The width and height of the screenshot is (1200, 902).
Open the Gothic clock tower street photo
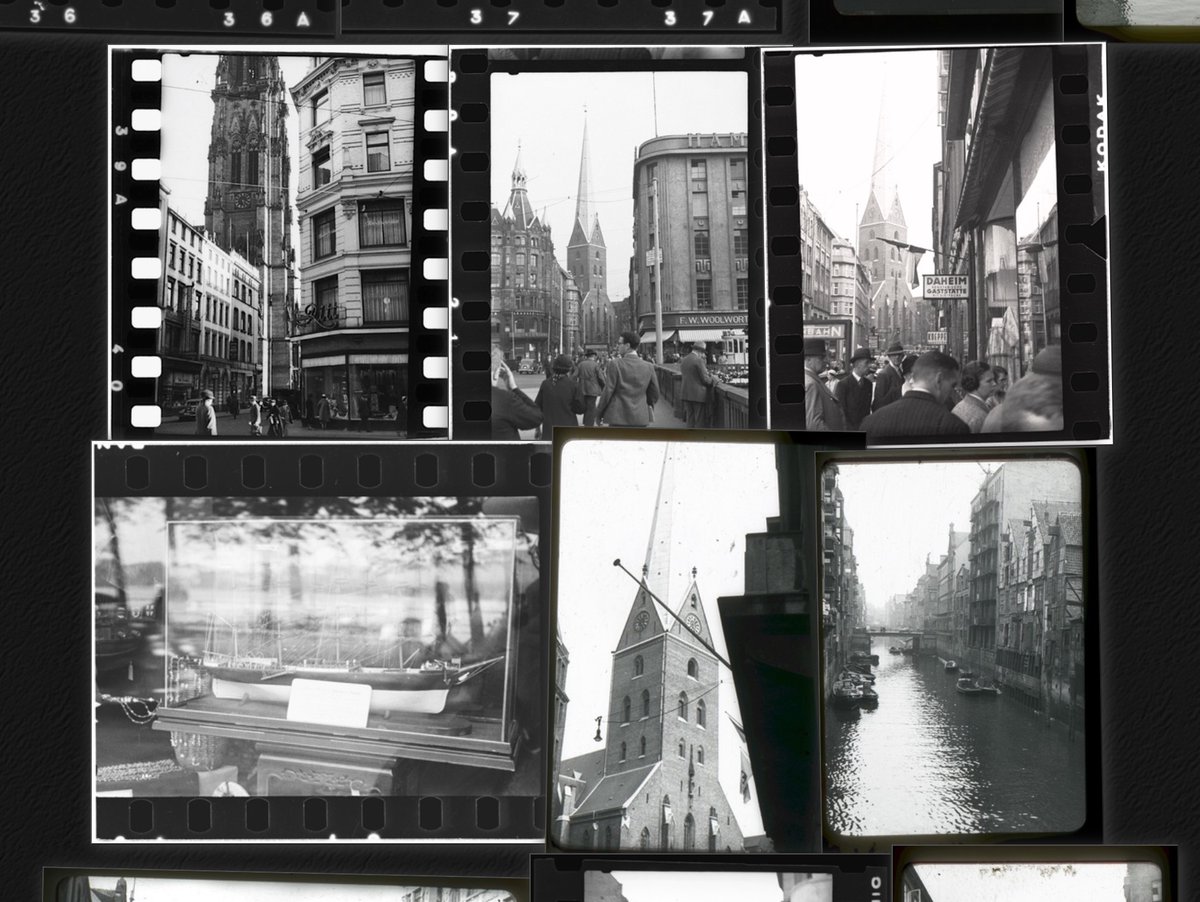[278, 243]
